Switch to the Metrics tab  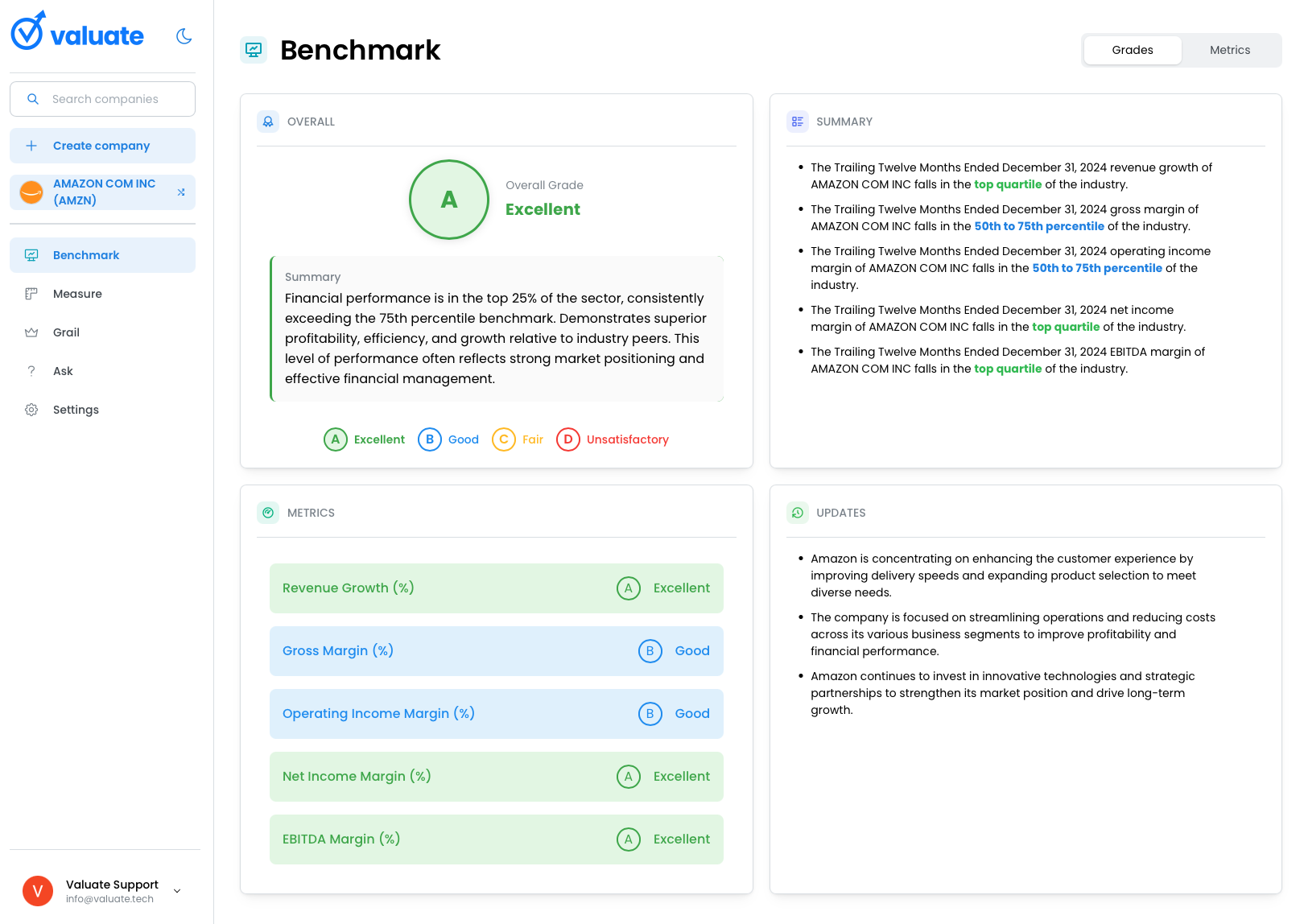click(1230, 50)
